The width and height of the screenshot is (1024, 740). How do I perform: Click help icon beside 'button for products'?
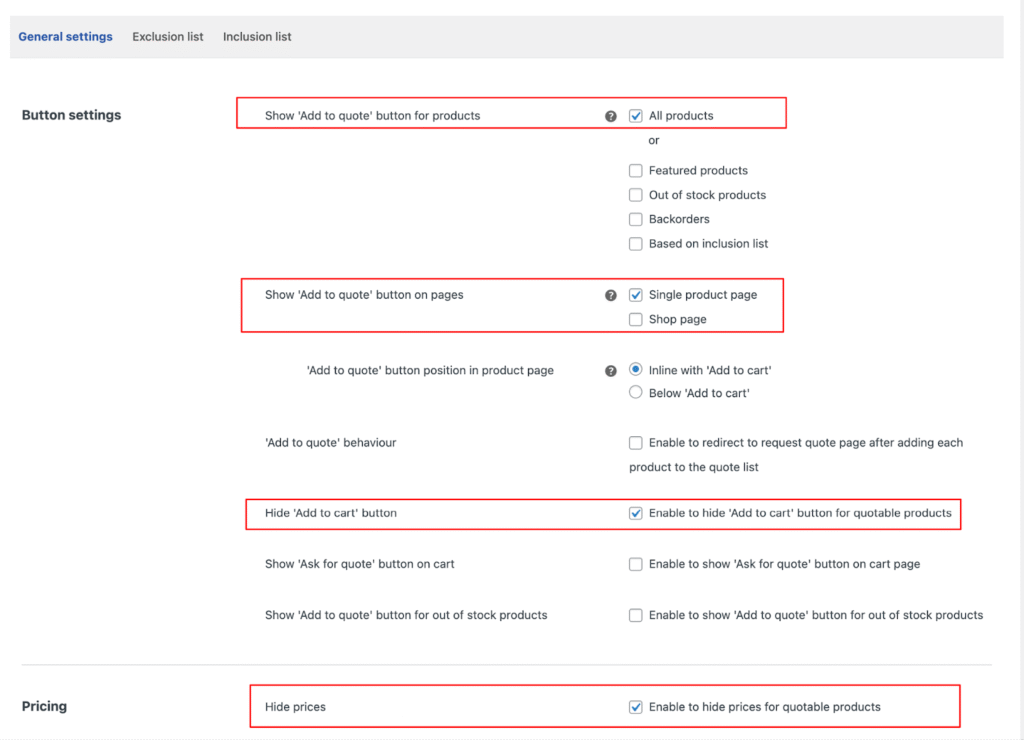[x=611, y=116]
